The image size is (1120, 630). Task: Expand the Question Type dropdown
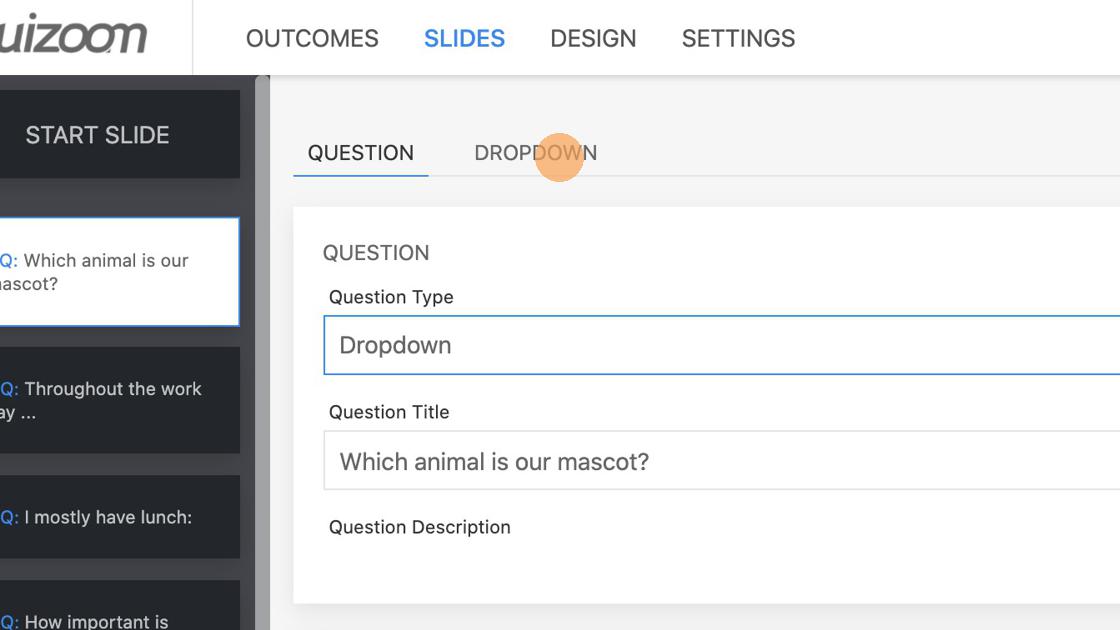click(720, 345)
